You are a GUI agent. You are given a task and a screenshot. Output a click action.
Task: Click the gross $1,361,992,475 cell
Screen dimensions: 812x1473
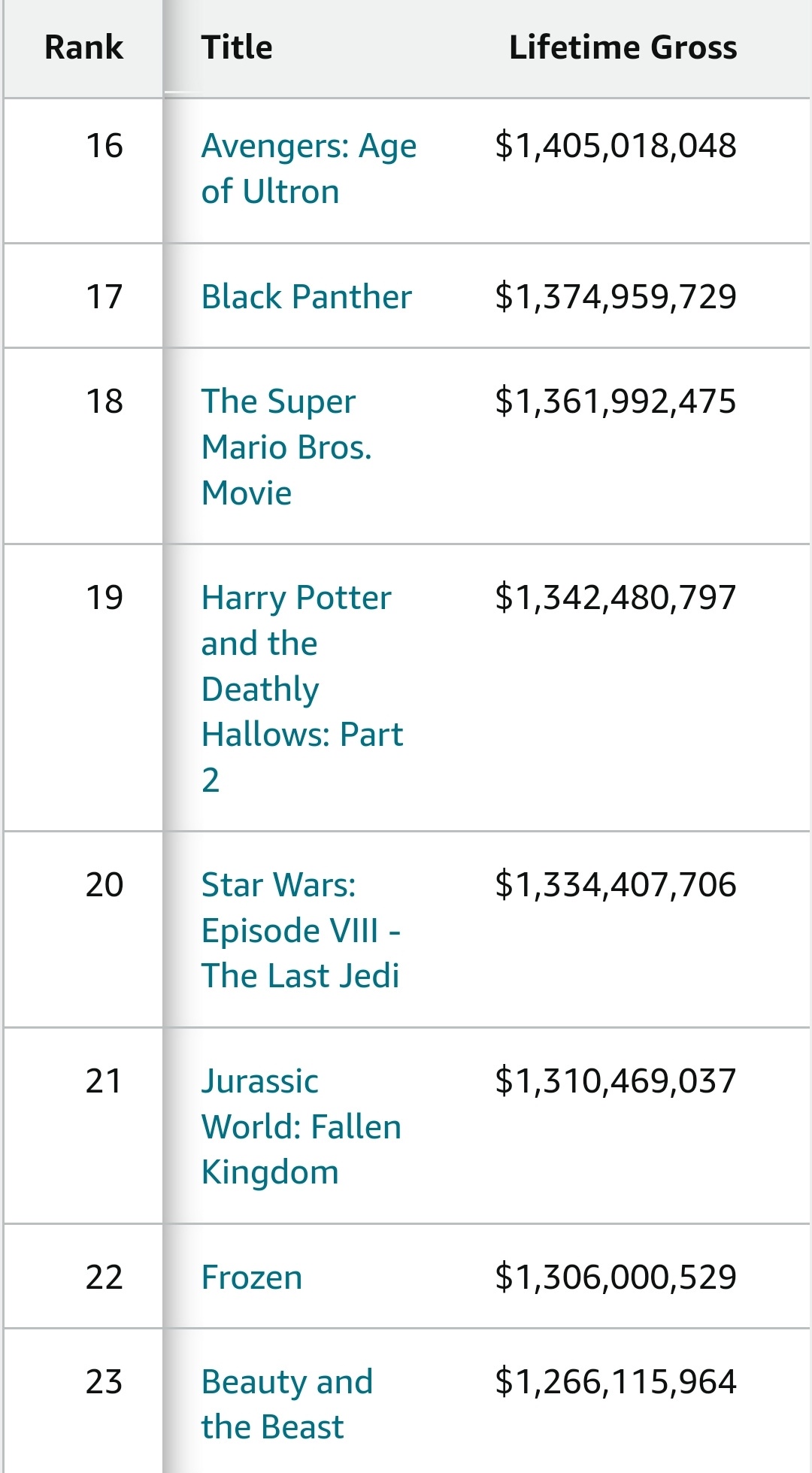click(615, 402)
